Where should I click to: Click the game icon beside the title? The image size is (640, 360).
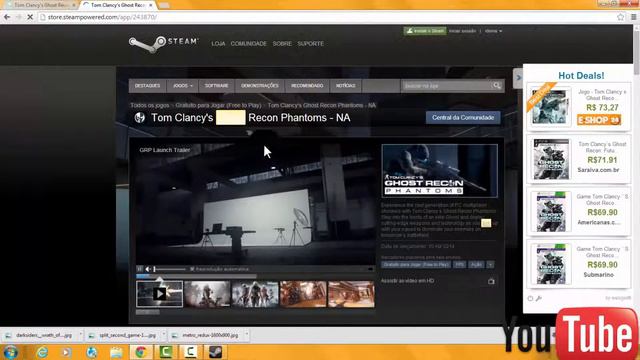[140, 118]
